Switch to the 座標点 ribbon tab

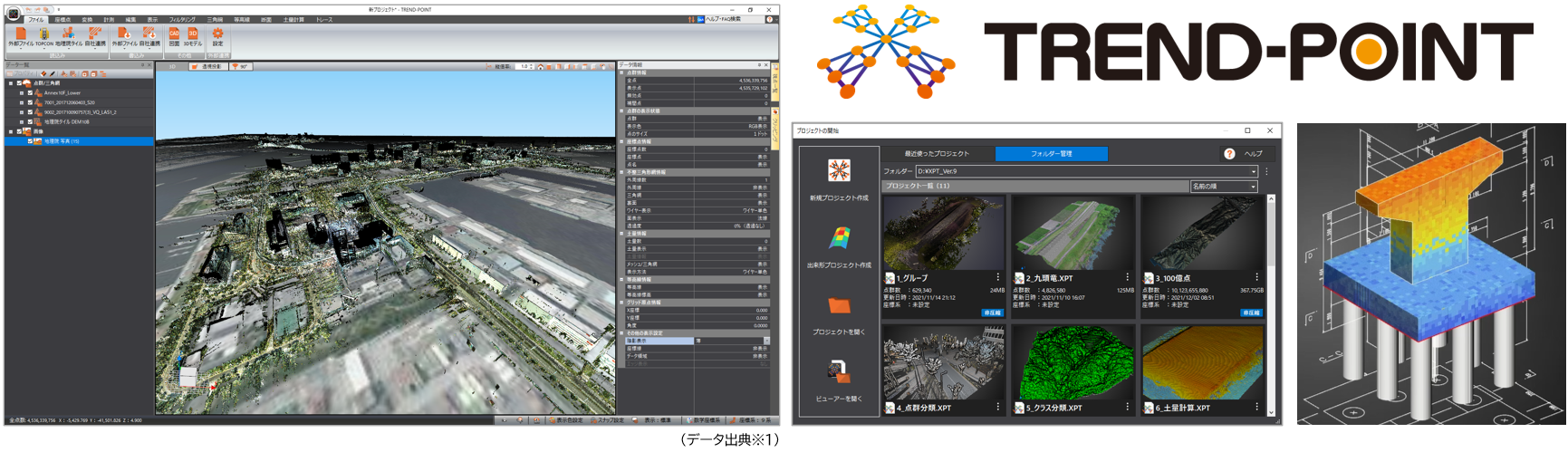point(63,19)
